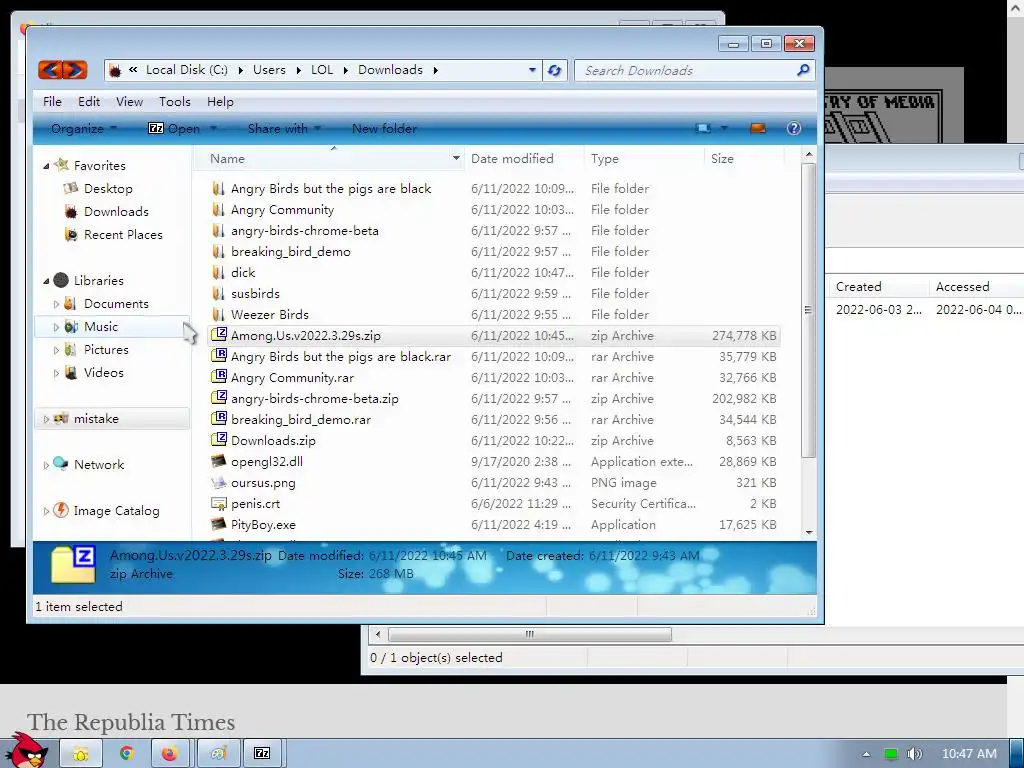Toggle the preview pane icon
The width and height of the screenshot is (1024, 768).
758,128
